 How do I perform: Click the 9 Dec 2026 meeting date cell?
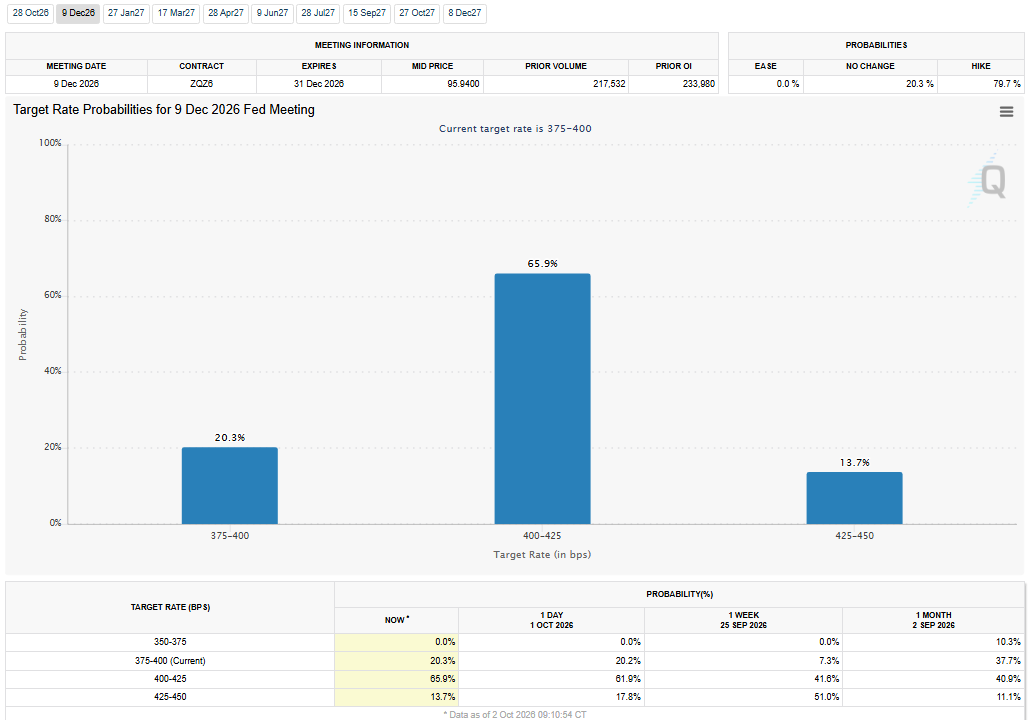click(x=76, y=84)
